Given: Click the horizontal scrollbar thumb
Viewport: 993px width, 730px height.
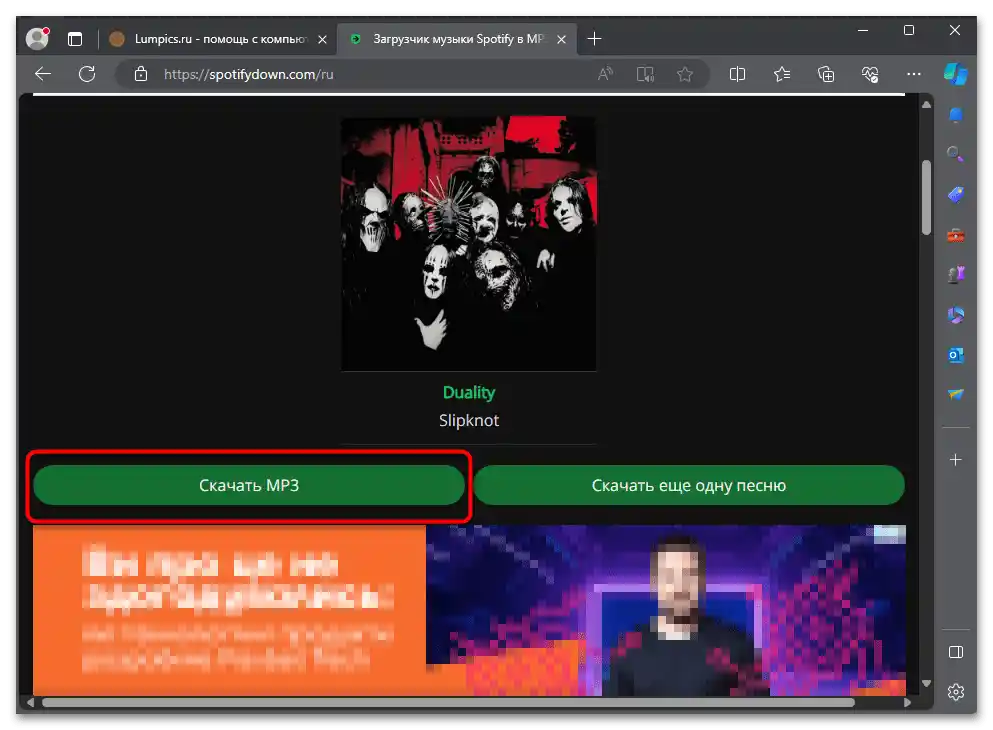Looking at the screenshot, I should (448, 702).
